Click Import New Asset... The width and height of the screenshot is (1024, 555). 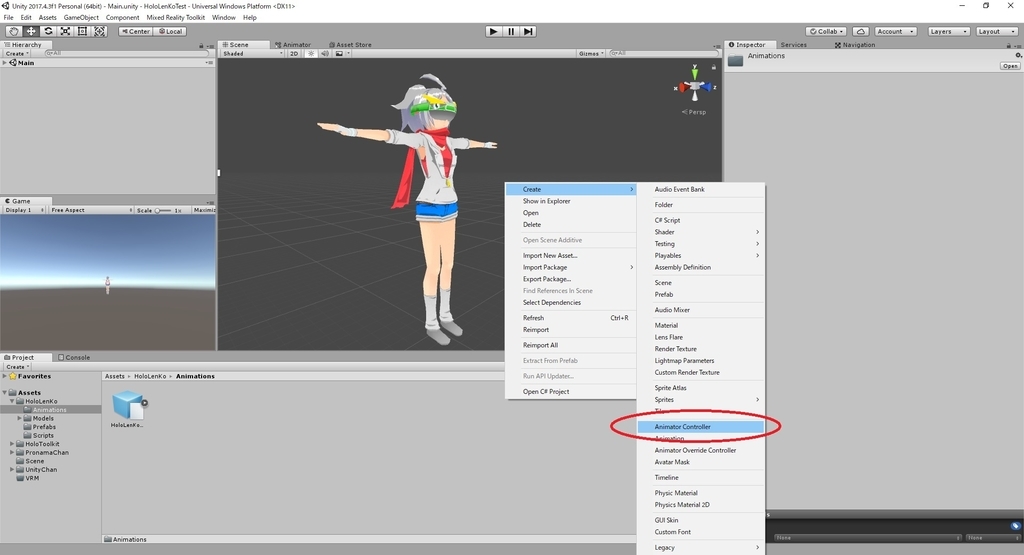[571, 255]
